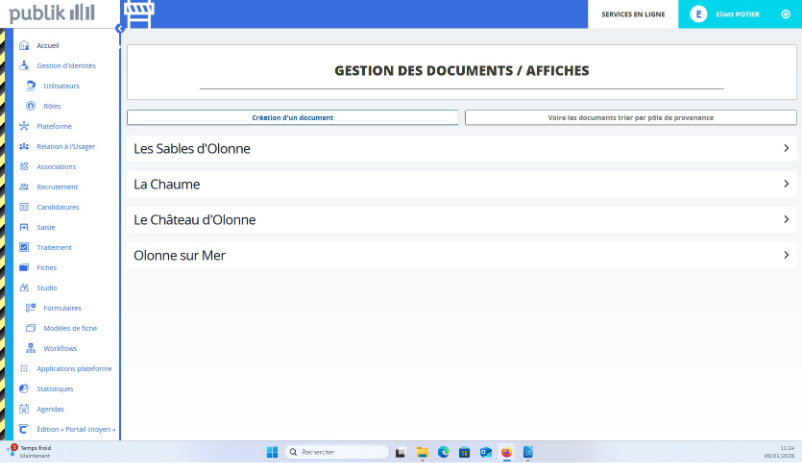
Task: Open SERVICES EN LIGNE link
Action: [633, 14]
